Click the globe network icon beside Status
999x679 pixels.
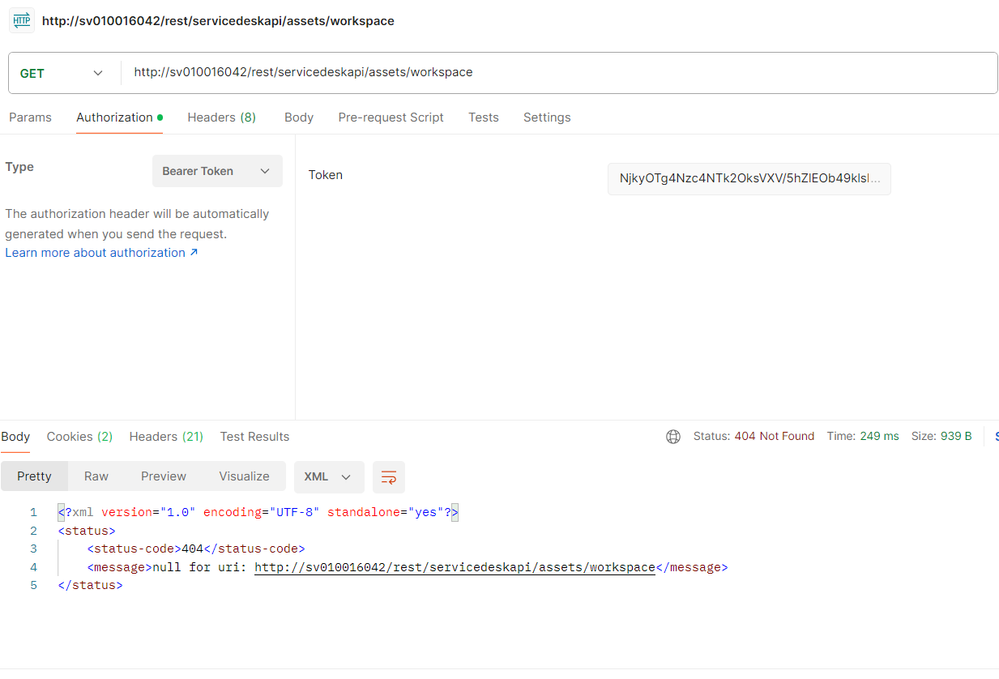pyautogui.click(x=673, y=436)
